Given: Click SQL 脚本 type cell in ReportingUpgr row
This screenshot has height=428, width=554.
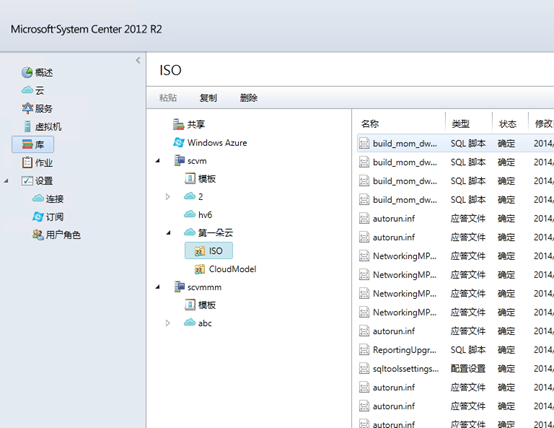Looking at the screenshot, I should (468, 350).
